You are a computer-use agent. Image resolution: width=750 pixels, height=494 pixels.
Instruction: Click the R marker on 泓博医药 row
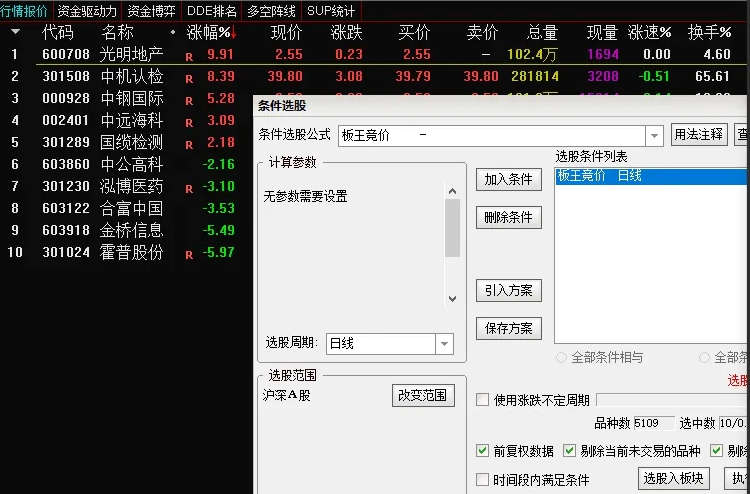(x=189, y=189)
